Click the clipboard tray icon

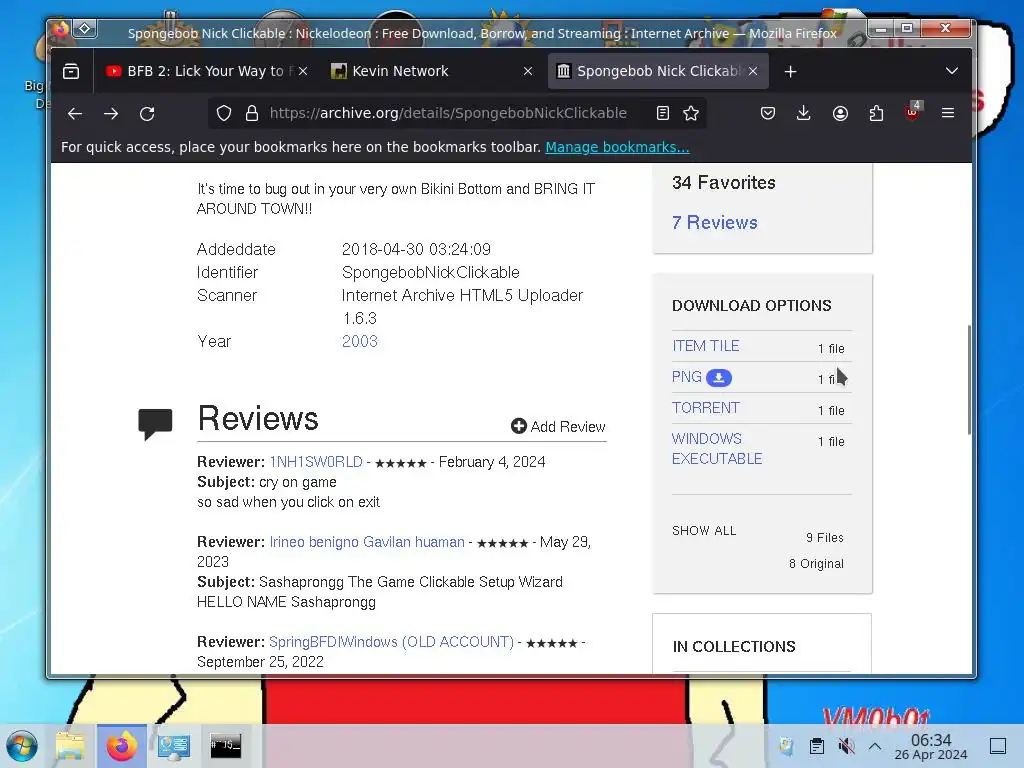point(817,746)
